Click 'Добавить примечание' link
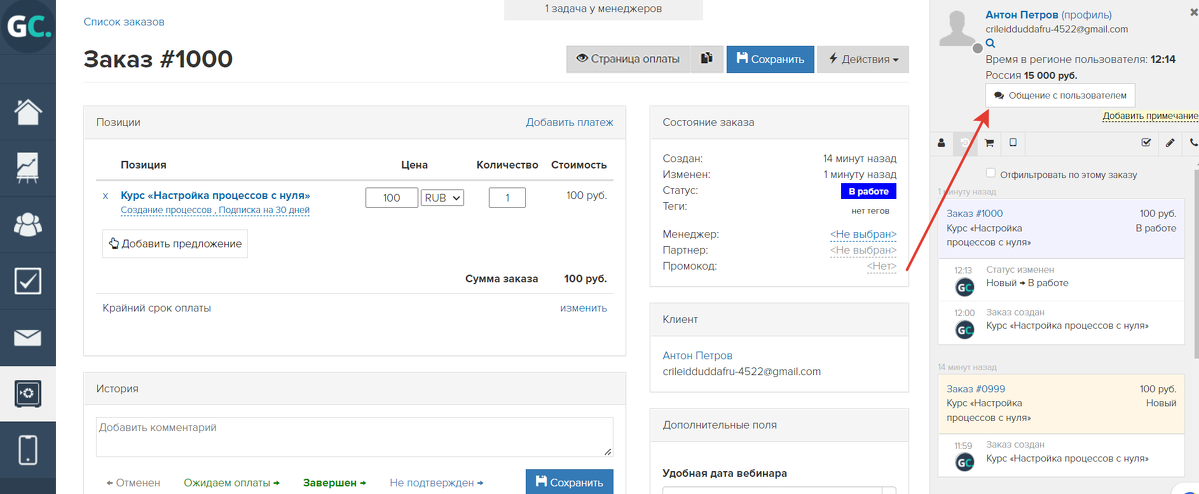Image resolution: width=1199 pixels, height=494 pixels. click(1150, 116)
